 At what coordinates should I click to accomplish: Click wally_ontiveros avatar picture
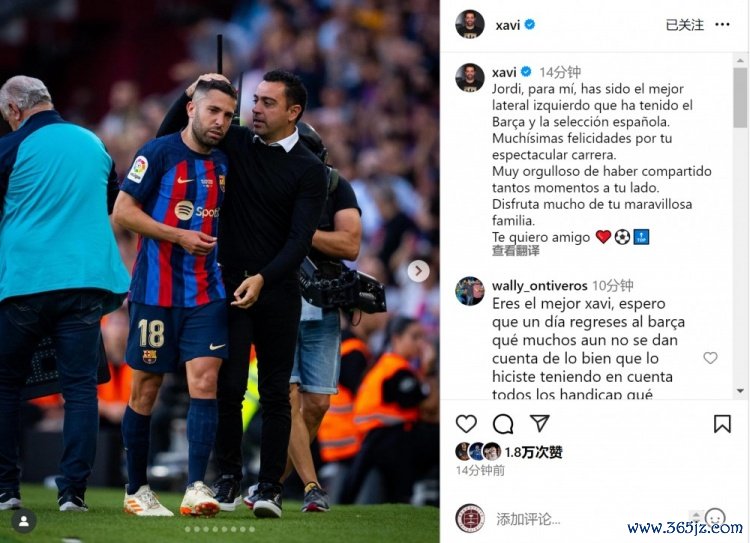click(470, 291)
